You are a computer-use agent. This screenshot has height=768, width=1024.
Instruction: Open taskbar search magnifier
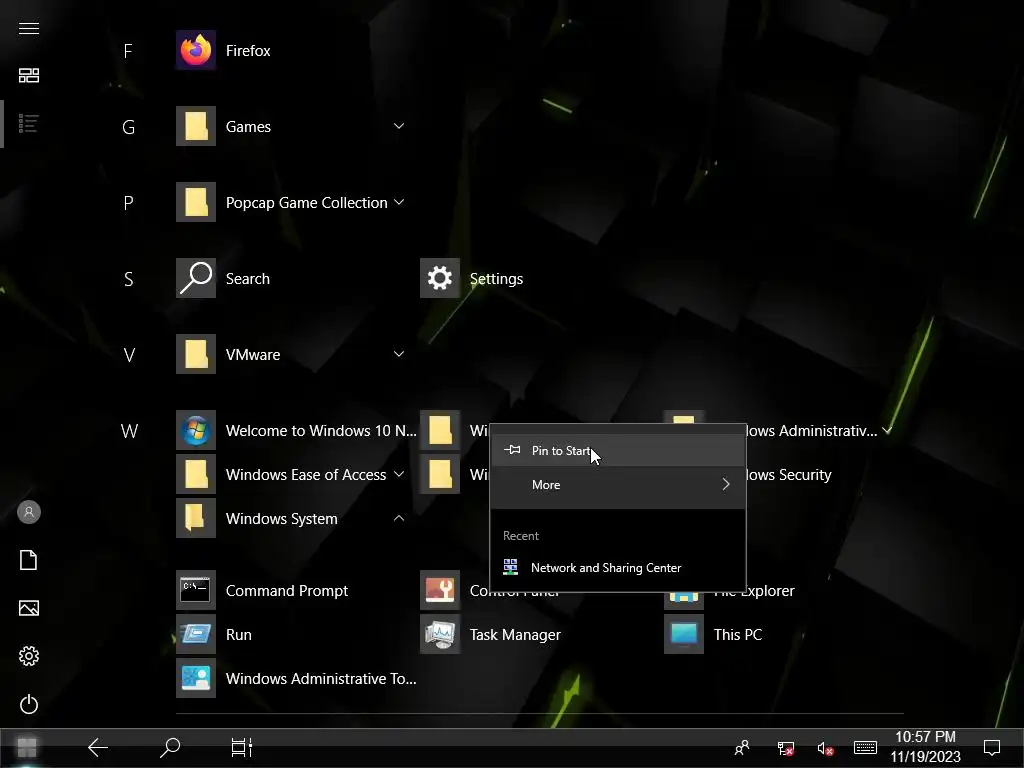170,748
